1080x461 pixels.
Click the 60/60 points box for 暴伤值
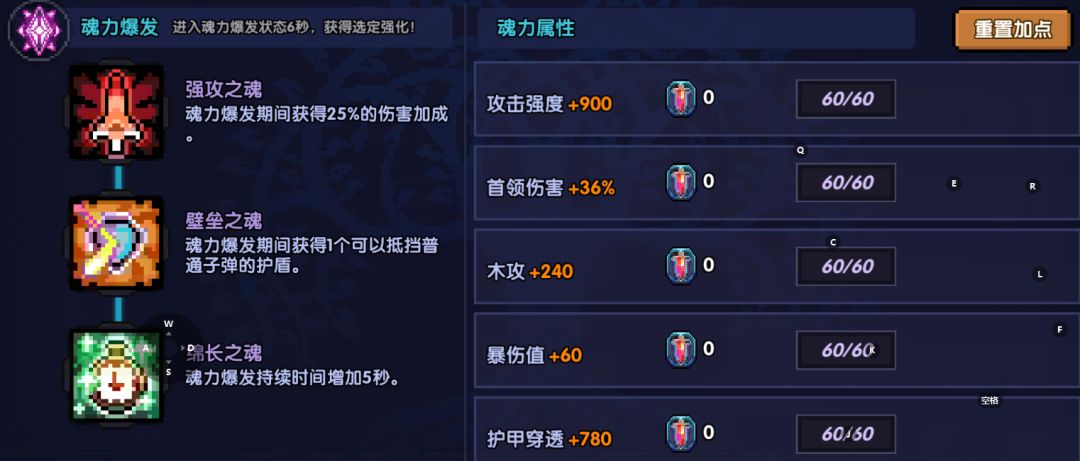[845, 351]
